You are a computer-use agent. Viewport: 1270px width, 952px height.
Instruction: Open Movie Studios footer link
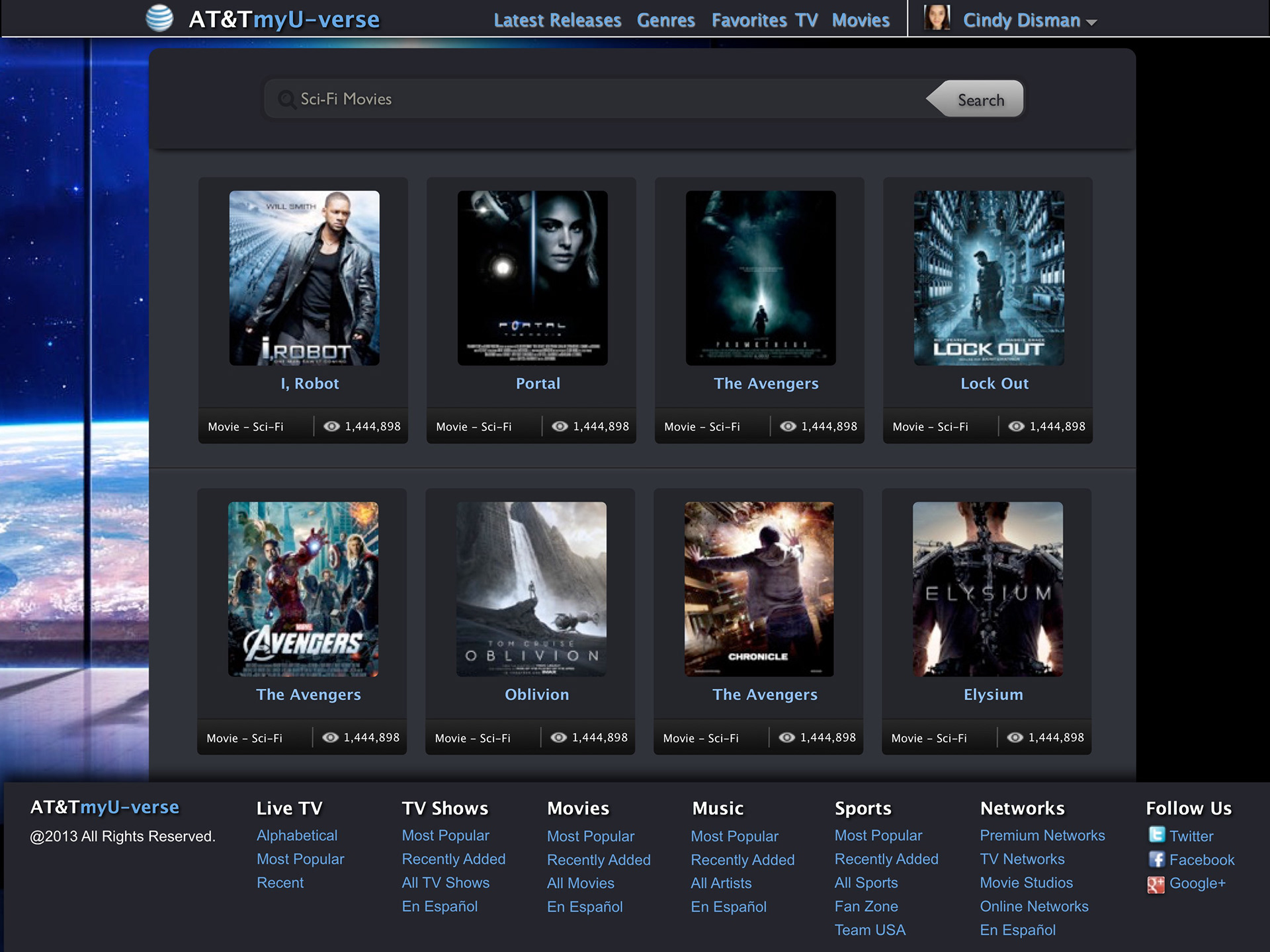pyautogui.click(x=1026, y=883)
